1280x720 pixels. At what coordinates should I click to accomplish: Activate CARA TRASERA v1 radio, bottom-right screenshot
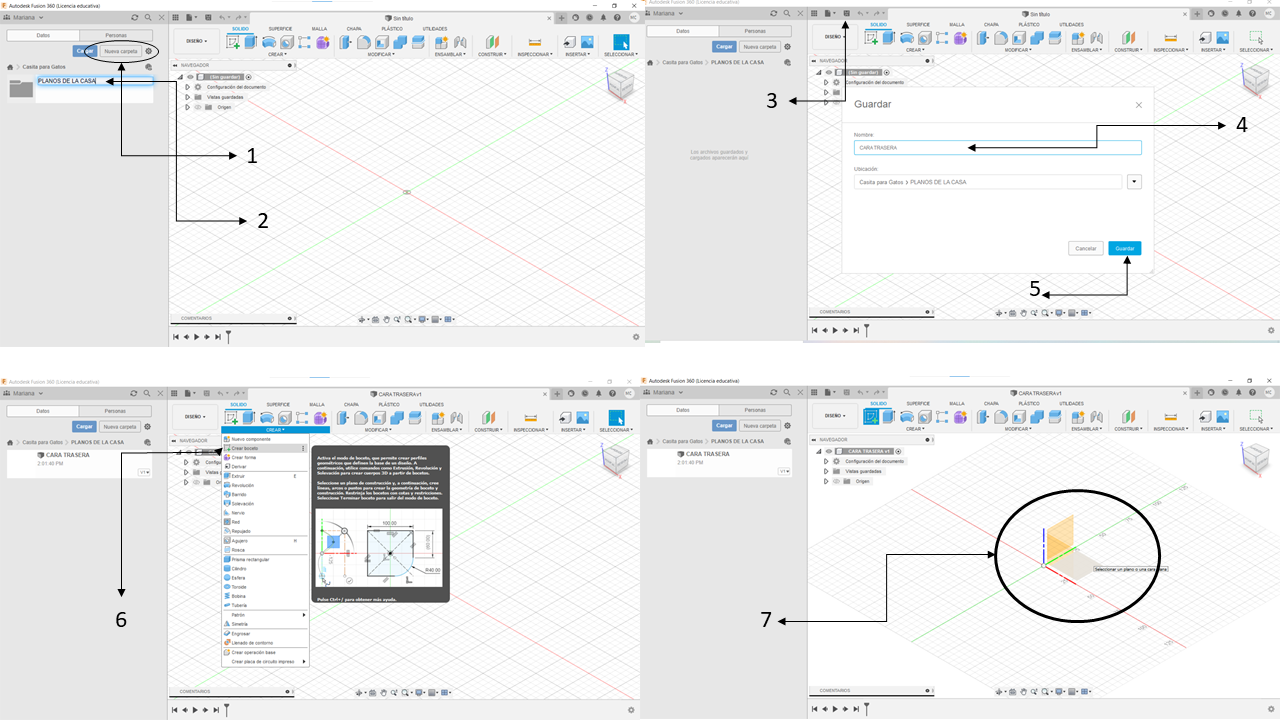900,451
